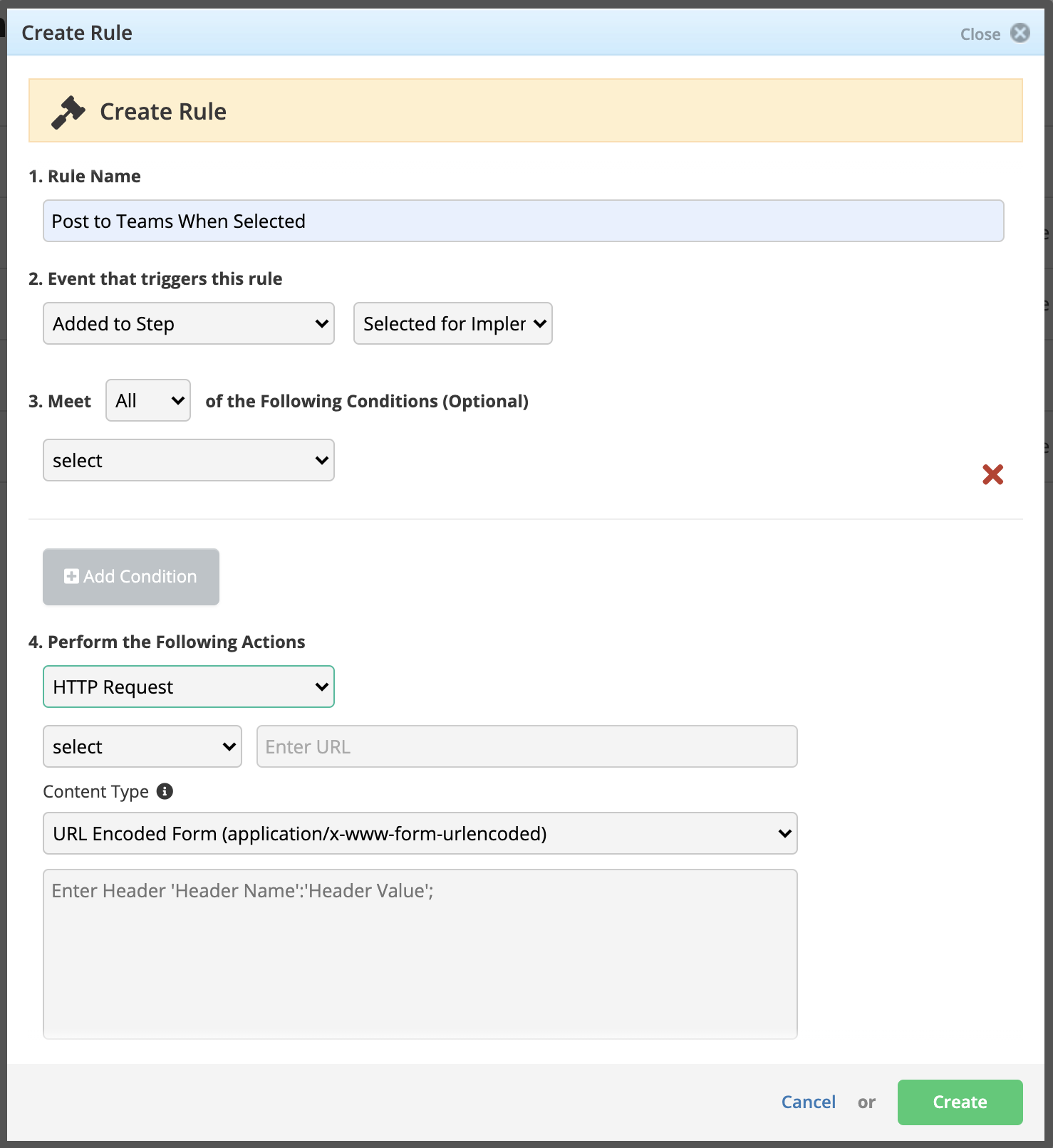
Task: Click the Add Condition button
Action: coord(131,577)
